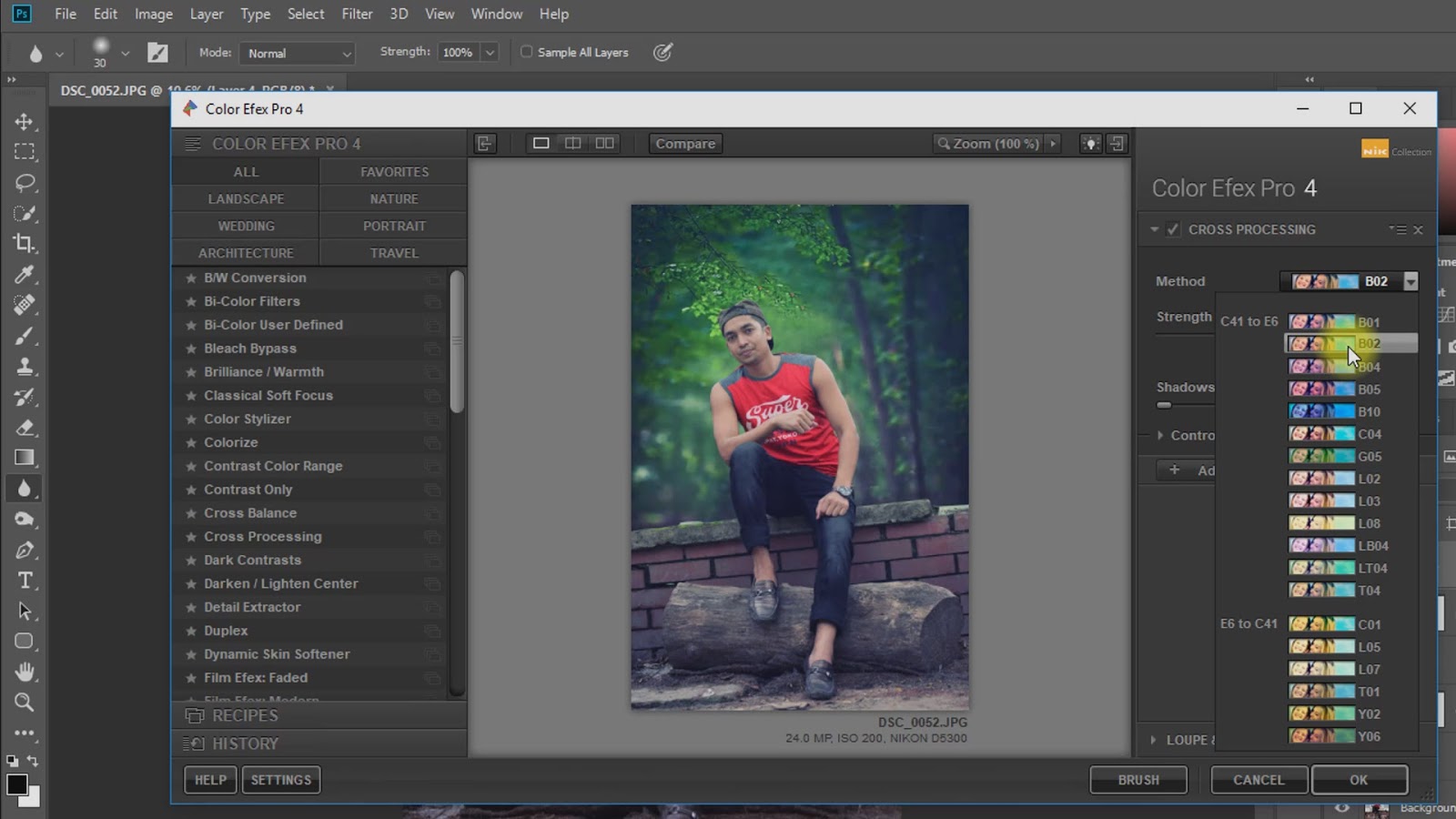Image resolution: width=1456 pixels, height=819 pixels.
Task: Open the Filter menu
Action: click(x=357, y=14)
